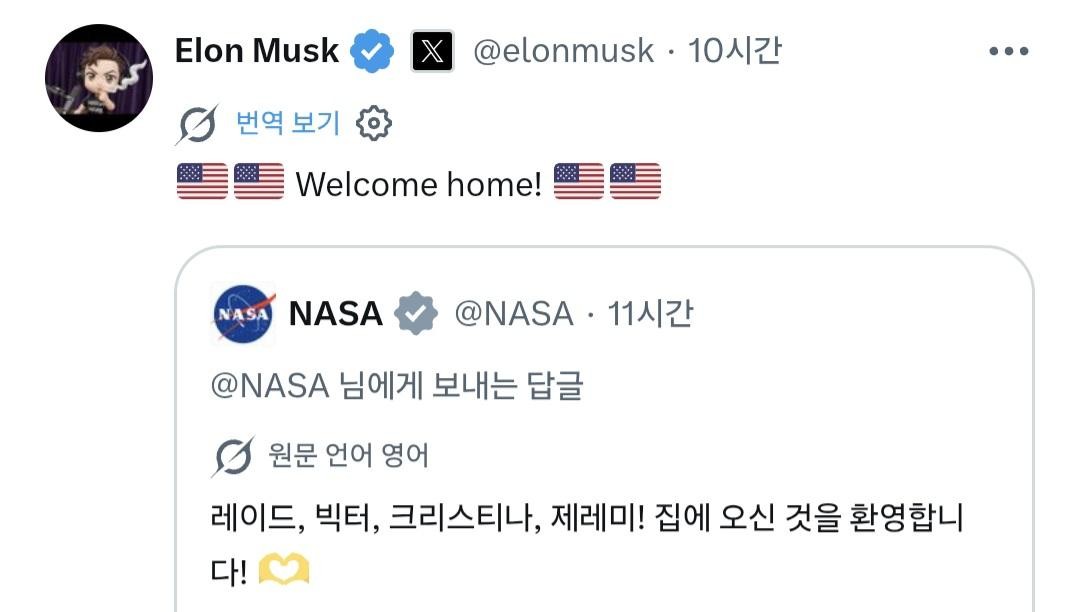
Task: Click the Grok icon beside 원문 언어
Action: 233,457
